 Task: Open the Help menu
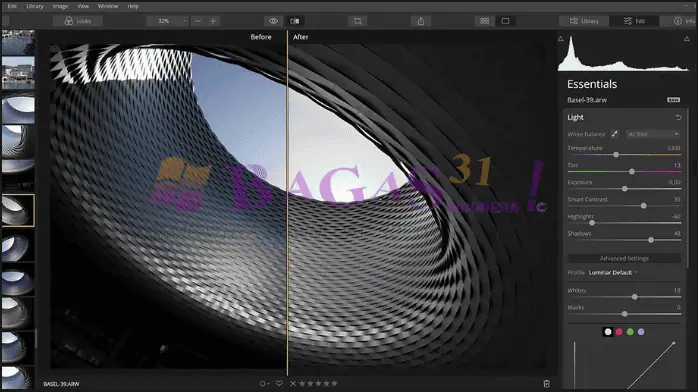tap(133, 6)
